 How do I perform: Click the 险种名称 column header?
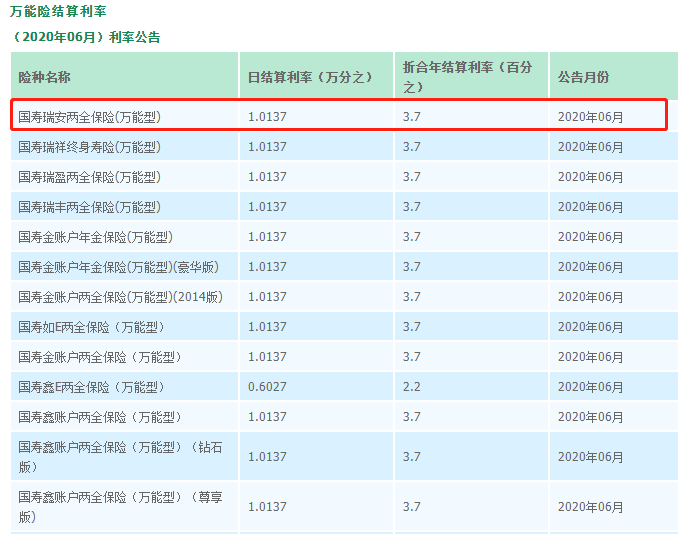coord(45,77)
